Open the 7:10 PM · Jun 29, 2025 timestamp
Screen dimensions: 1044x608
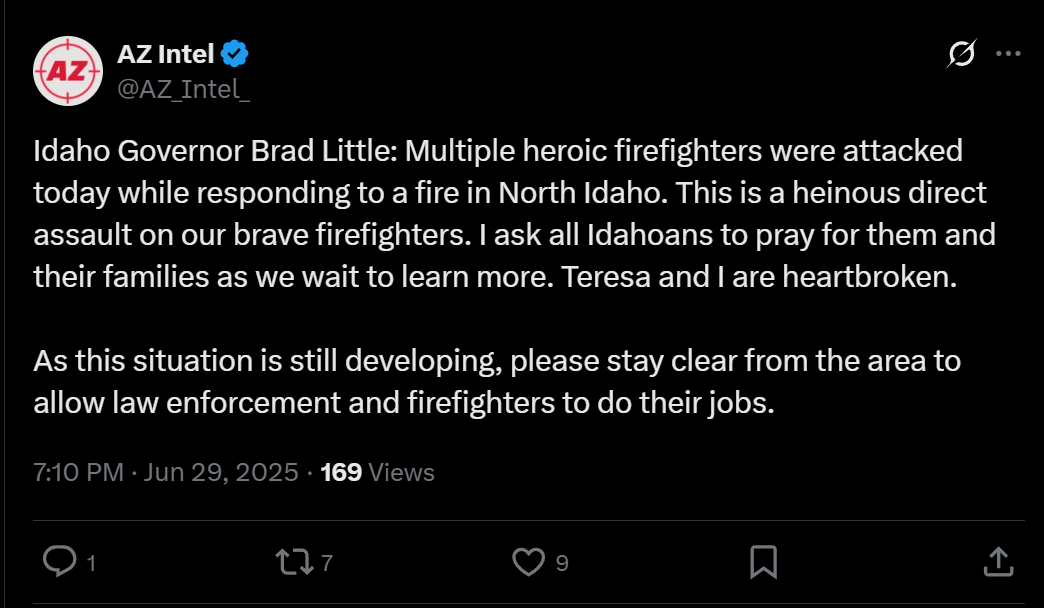166,472
